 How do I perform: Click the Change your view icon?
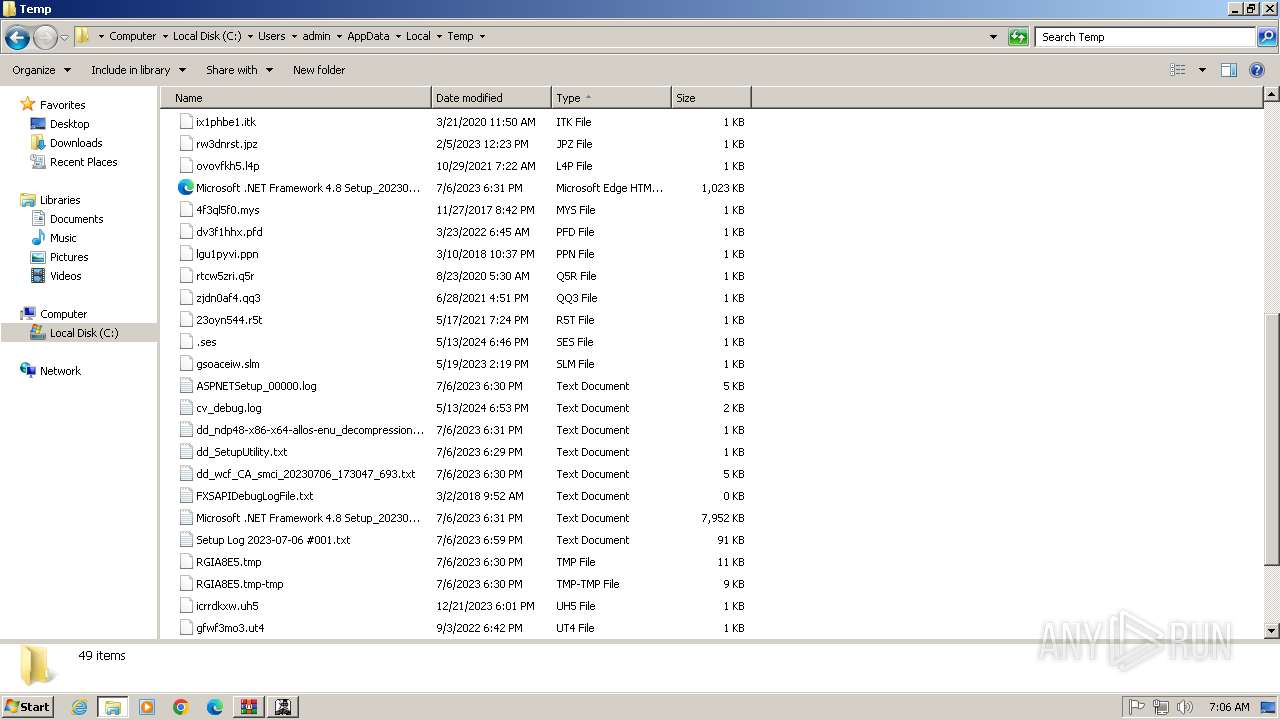[1178, 70]
